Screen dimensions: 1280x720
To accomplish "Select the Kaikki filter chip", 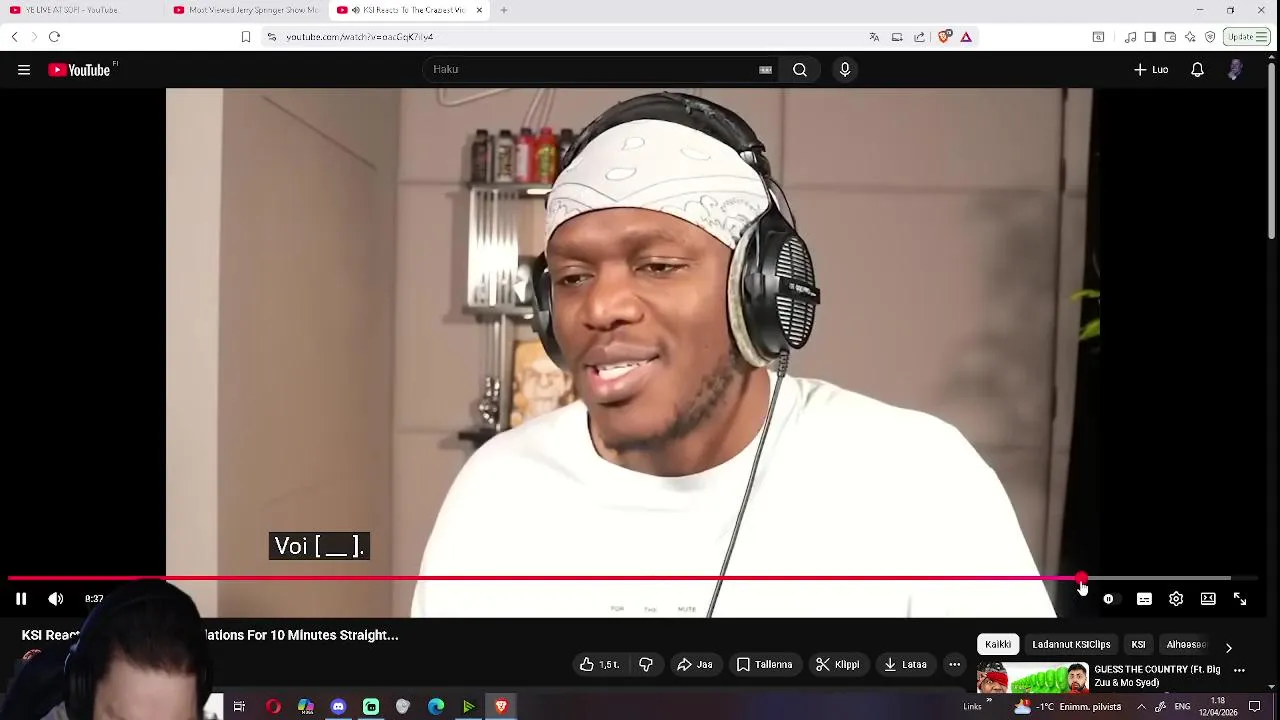I will point(998,645).
